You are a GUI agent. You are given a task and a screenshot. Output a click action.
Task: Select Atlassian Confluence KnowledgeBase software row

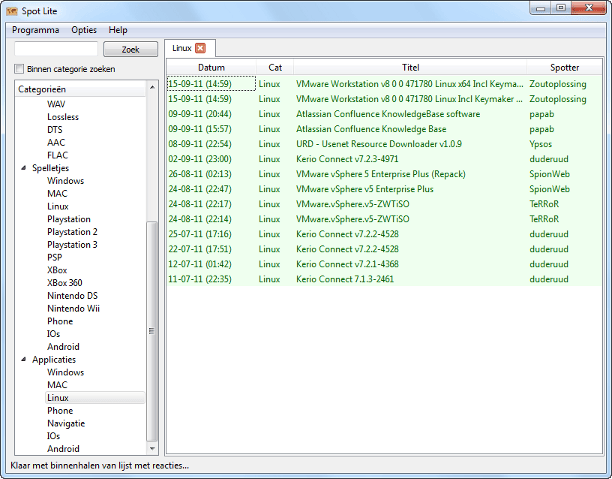384,114
